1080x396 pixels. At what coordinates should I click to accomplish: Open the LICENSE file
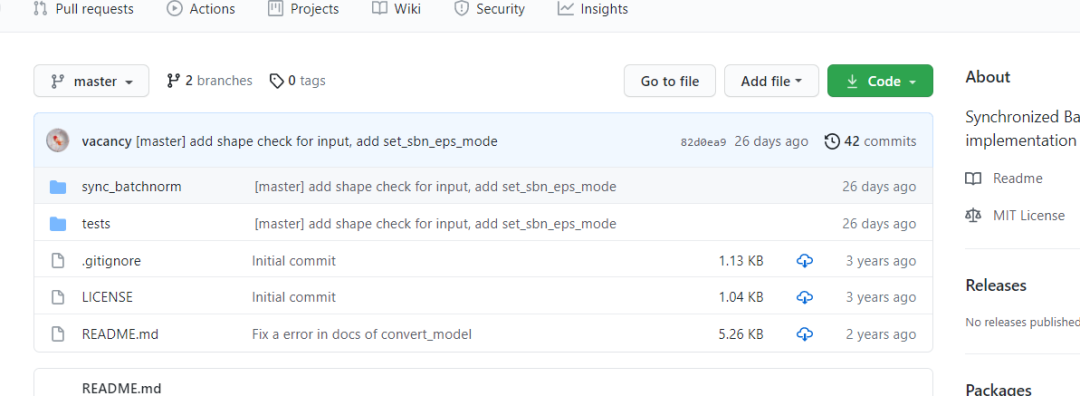tap(107, 298)
